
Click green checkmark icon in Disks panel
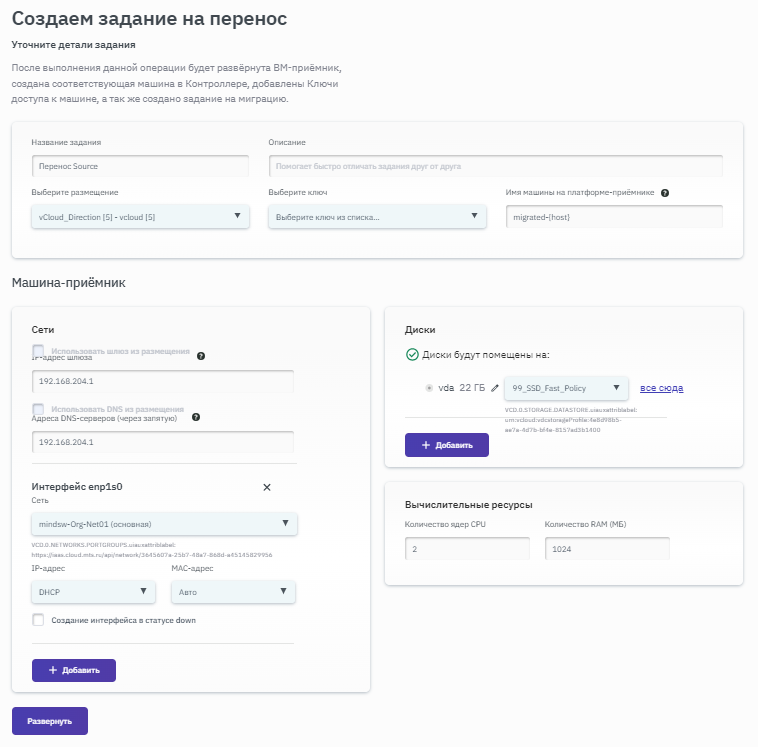click(x=412, y=355)
